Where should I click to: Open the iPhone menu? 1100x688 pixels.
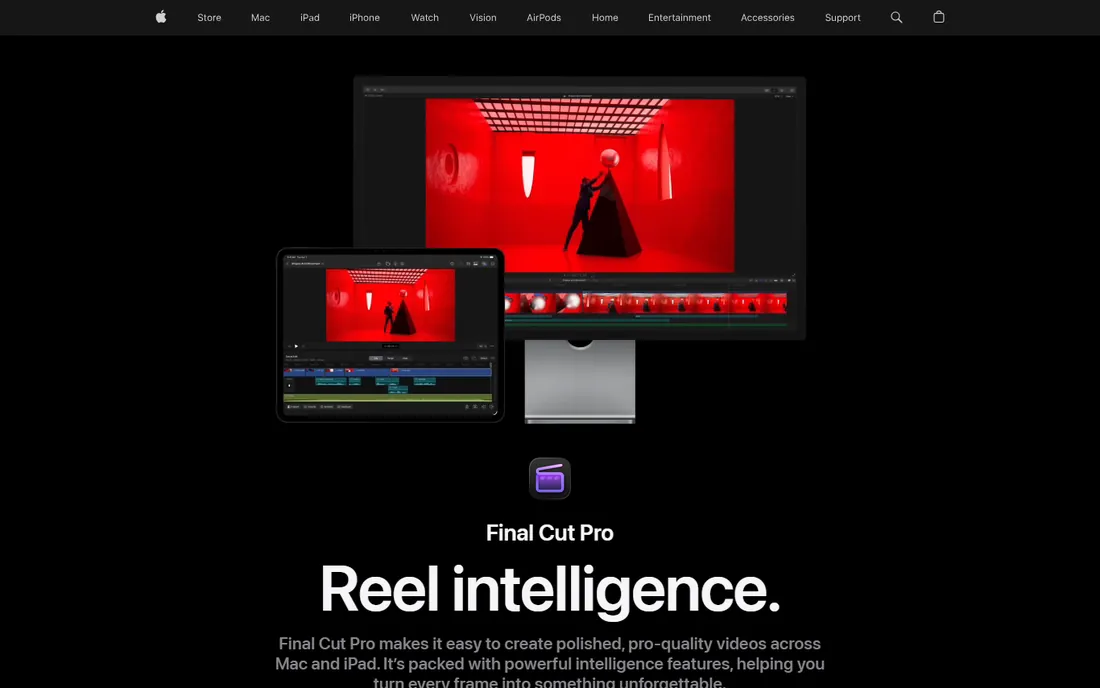pos(364,18)
